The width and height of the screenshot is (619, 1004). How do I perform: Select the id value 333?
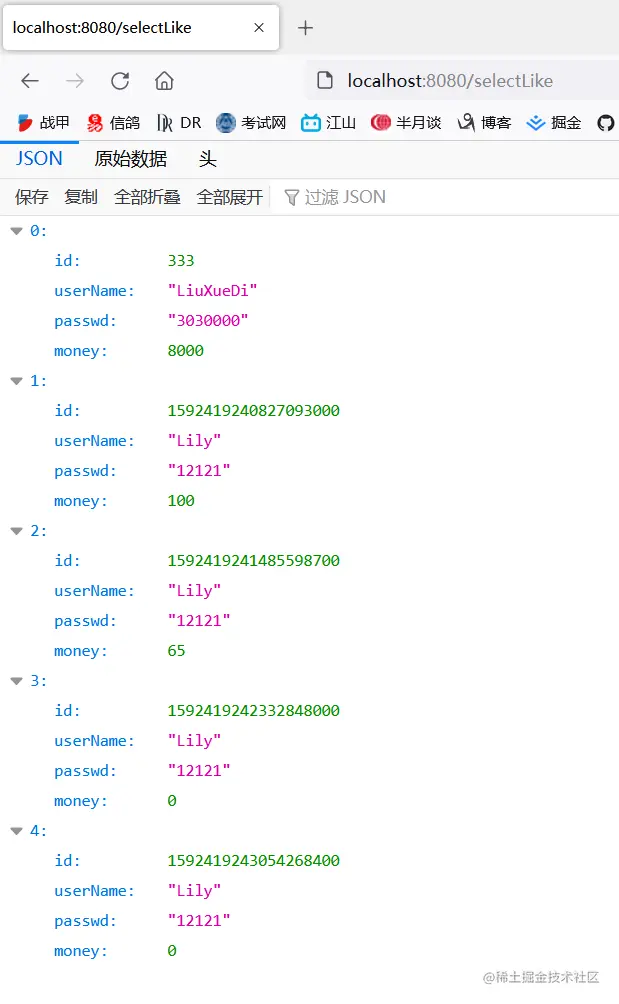point(181,261)
